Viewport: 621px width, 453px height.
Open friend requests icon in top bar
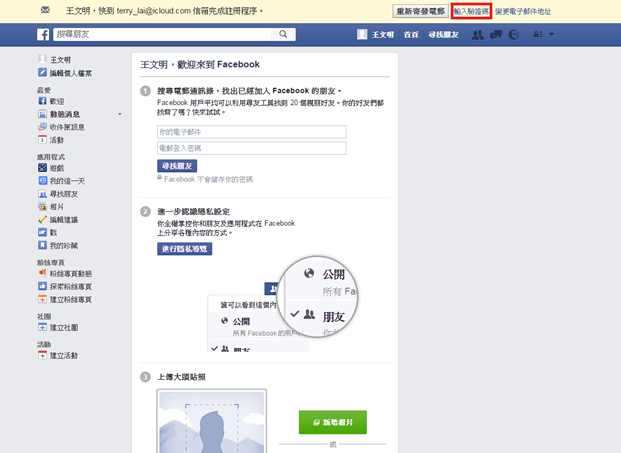[478, 35]
